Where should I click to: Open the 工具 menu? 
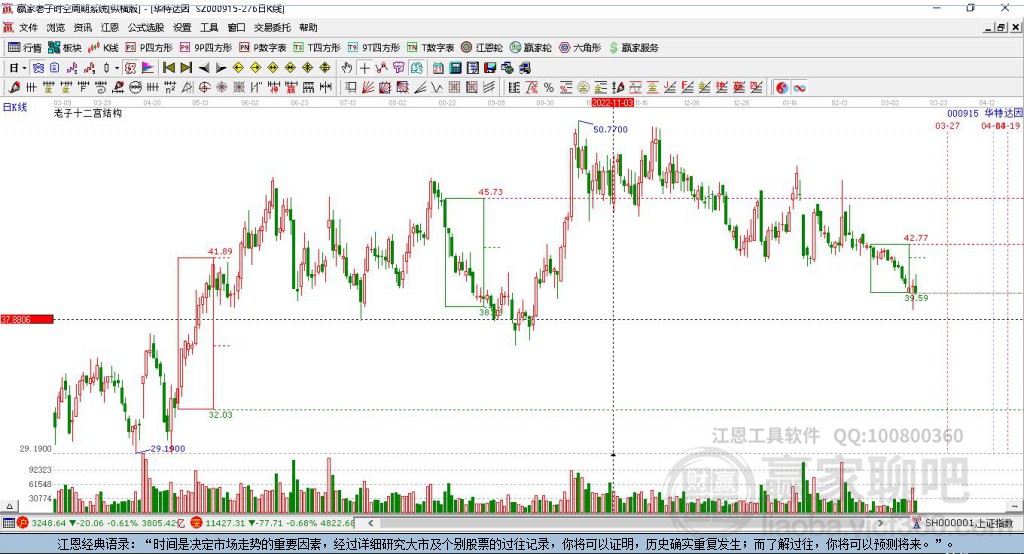[x=209, y=27]
